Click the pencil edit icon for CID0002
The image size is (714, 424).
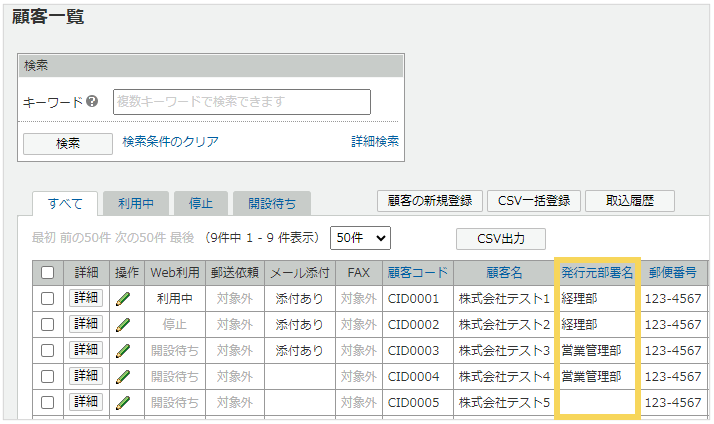pos(124,324)
